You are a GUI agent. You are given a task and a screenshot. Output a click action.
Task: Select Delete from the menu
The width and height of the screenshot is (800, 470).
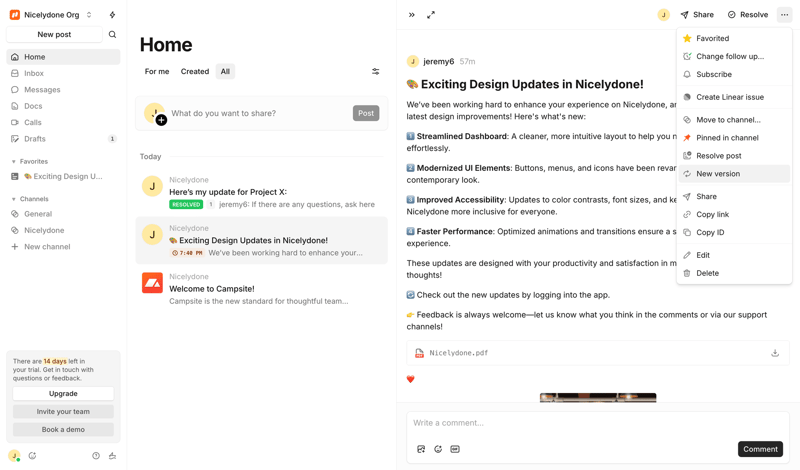[734, 273]
